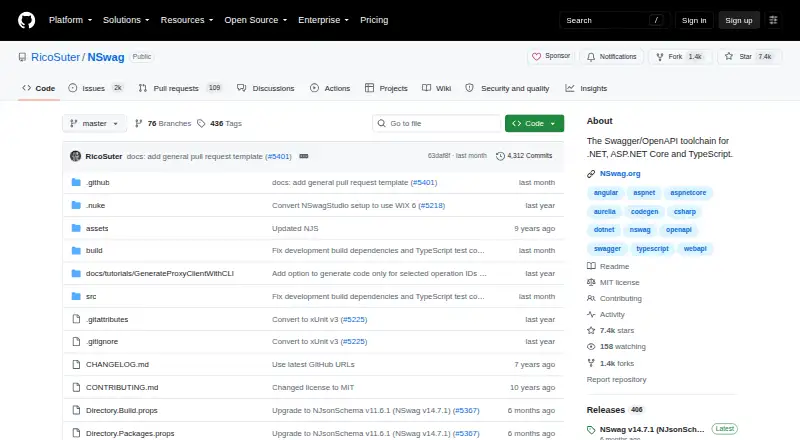The image size is (800, 440).
Task: Fork the repository
Action: (679, 56)
